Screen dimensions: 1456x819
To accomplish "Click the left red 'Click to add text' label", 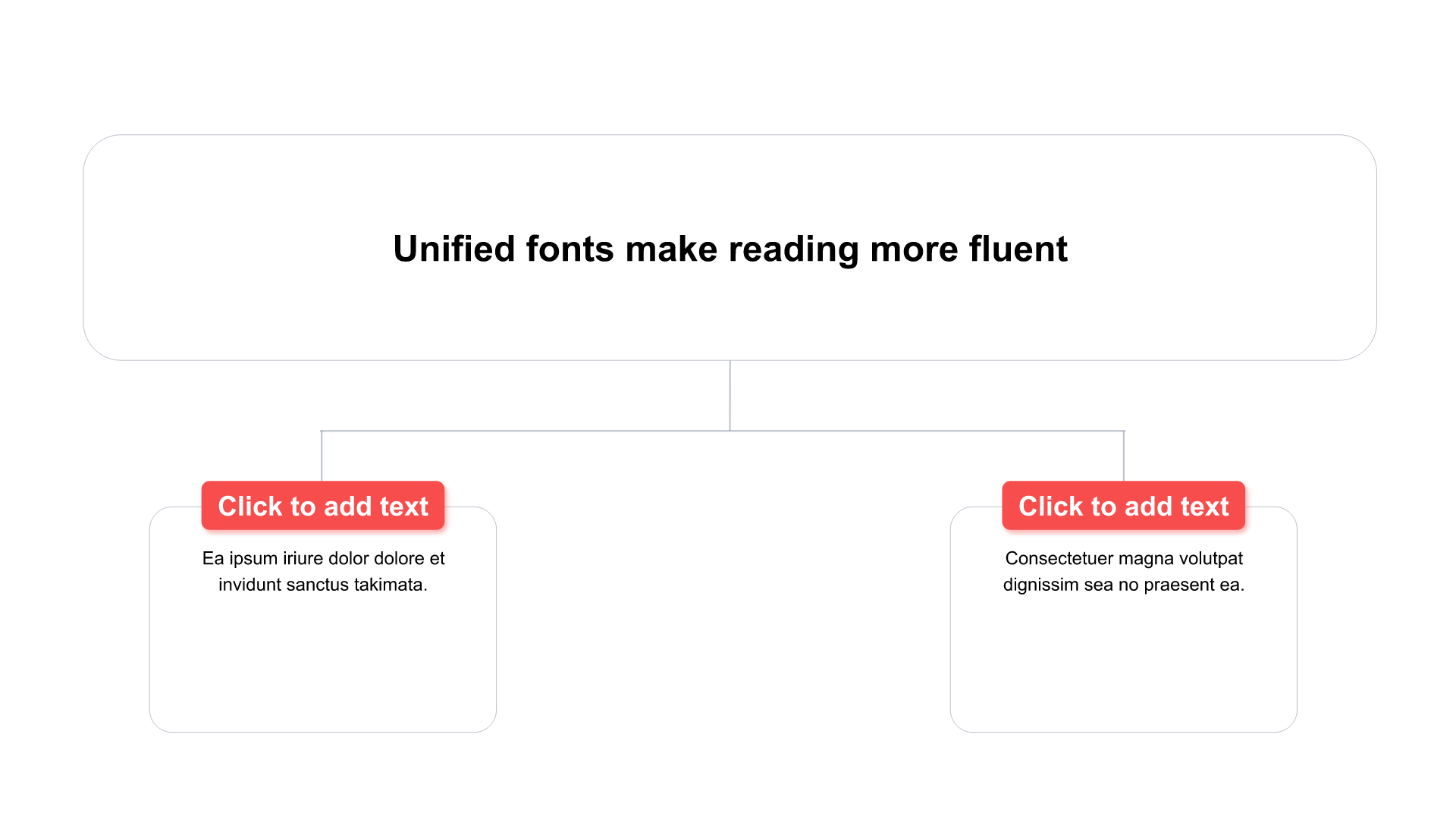I will click(x=323, y=505).
